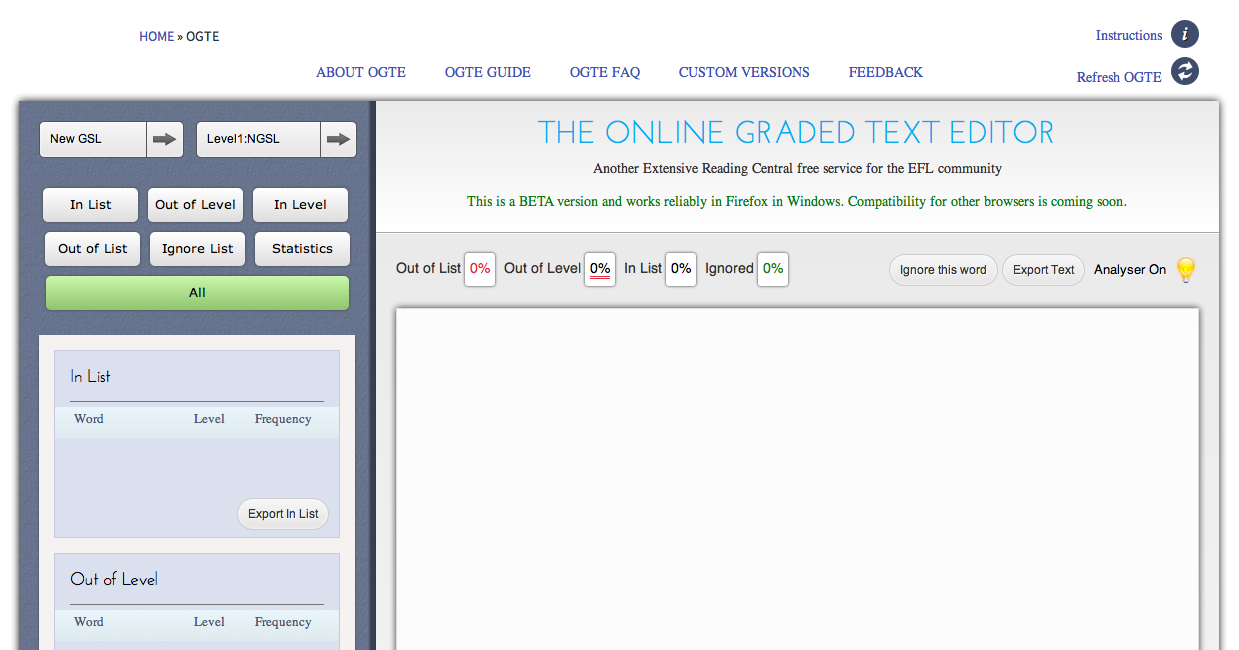
Task: Toggle the Analyser On label
Action: tap(1130, 270)
